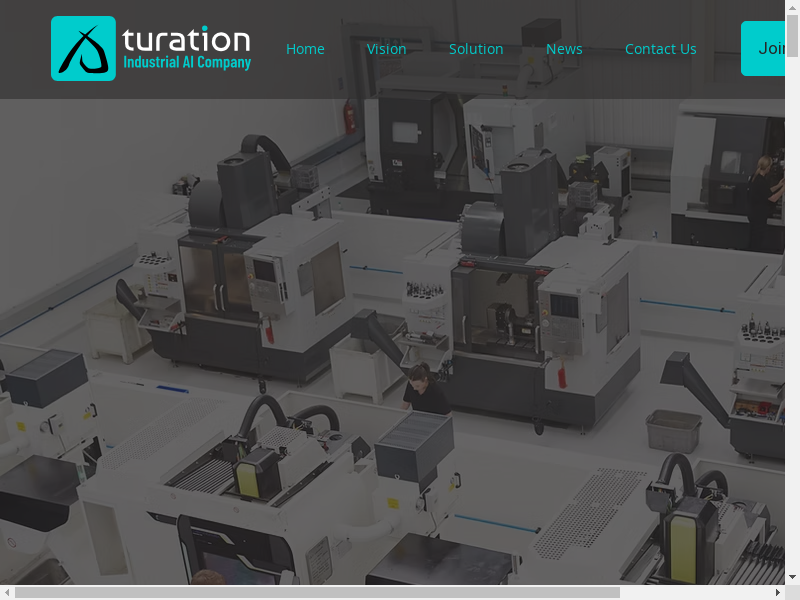Click the grey plastic bin on the factory floor
800x600 pixels.
673,430
